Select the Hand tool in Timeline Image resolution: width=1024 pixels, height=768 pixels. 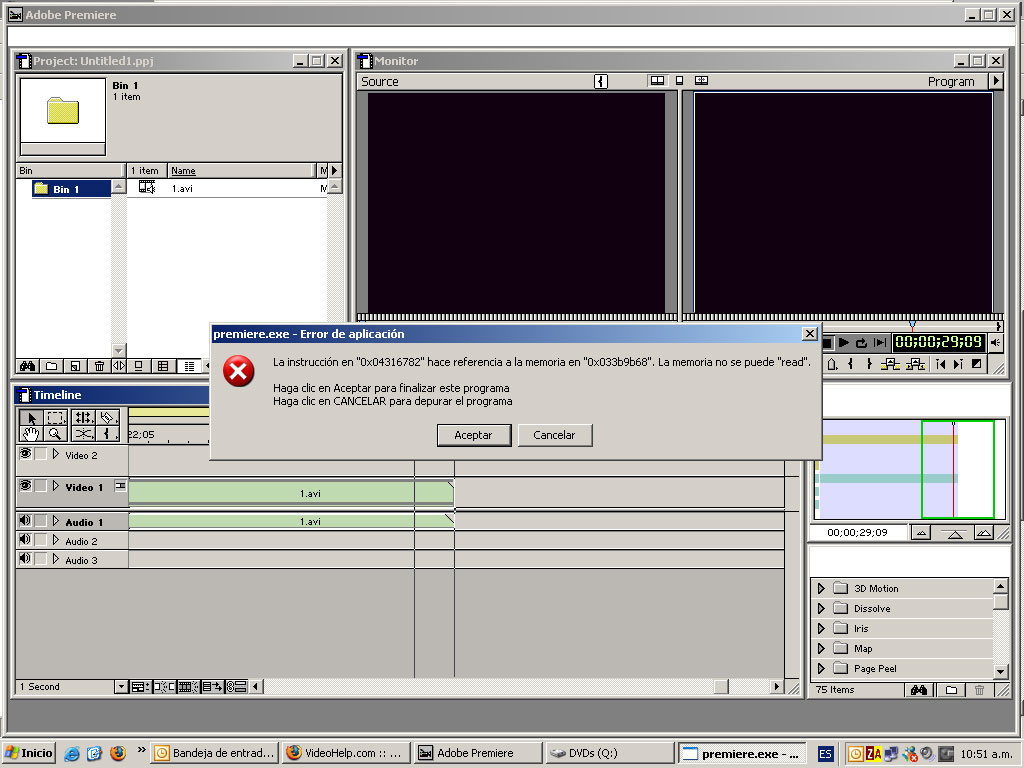[31, 433]
